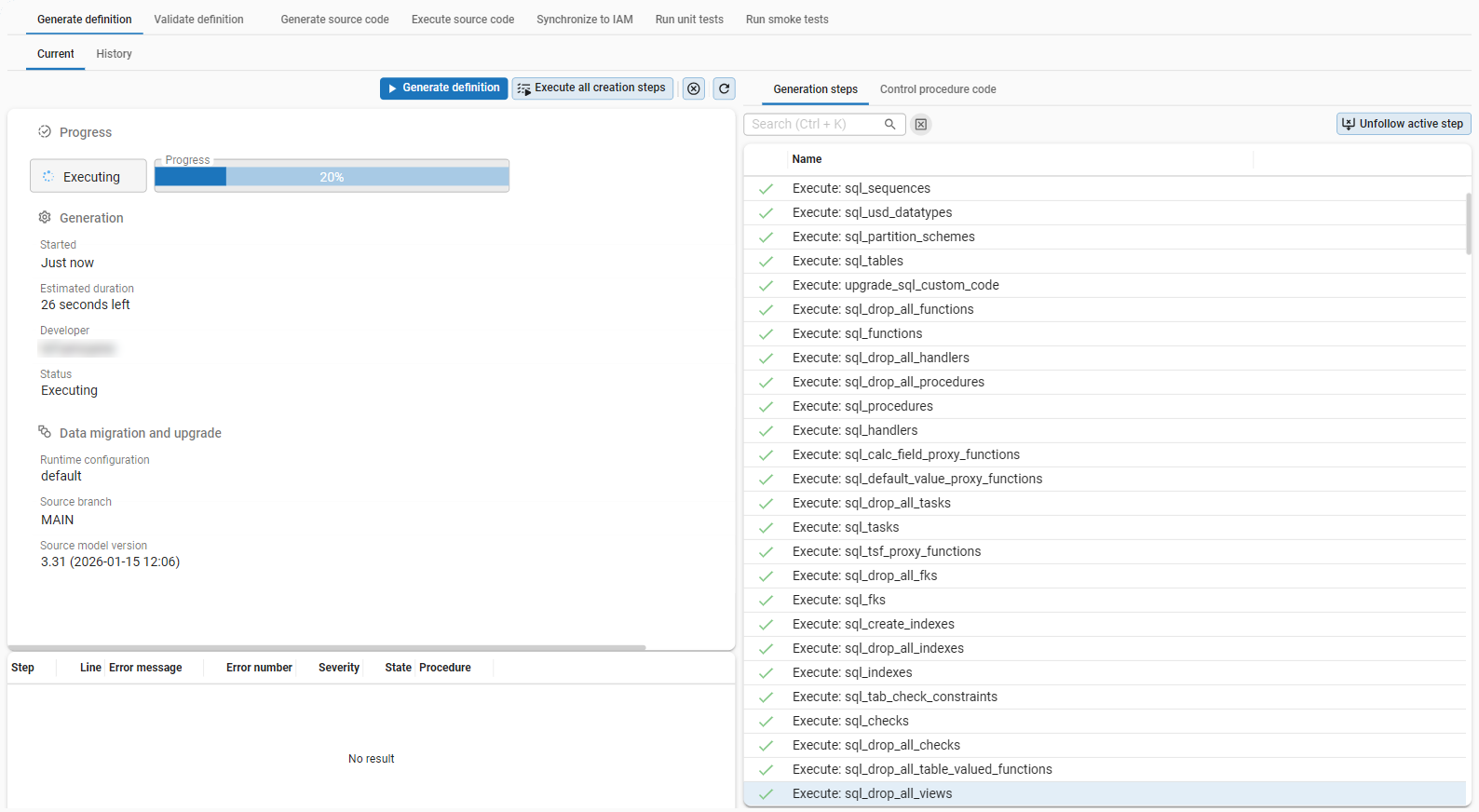The width and height of the screenshot is (1479, 812).
Task: Open the Generate definition tab
Action: [x=85, y=20]
